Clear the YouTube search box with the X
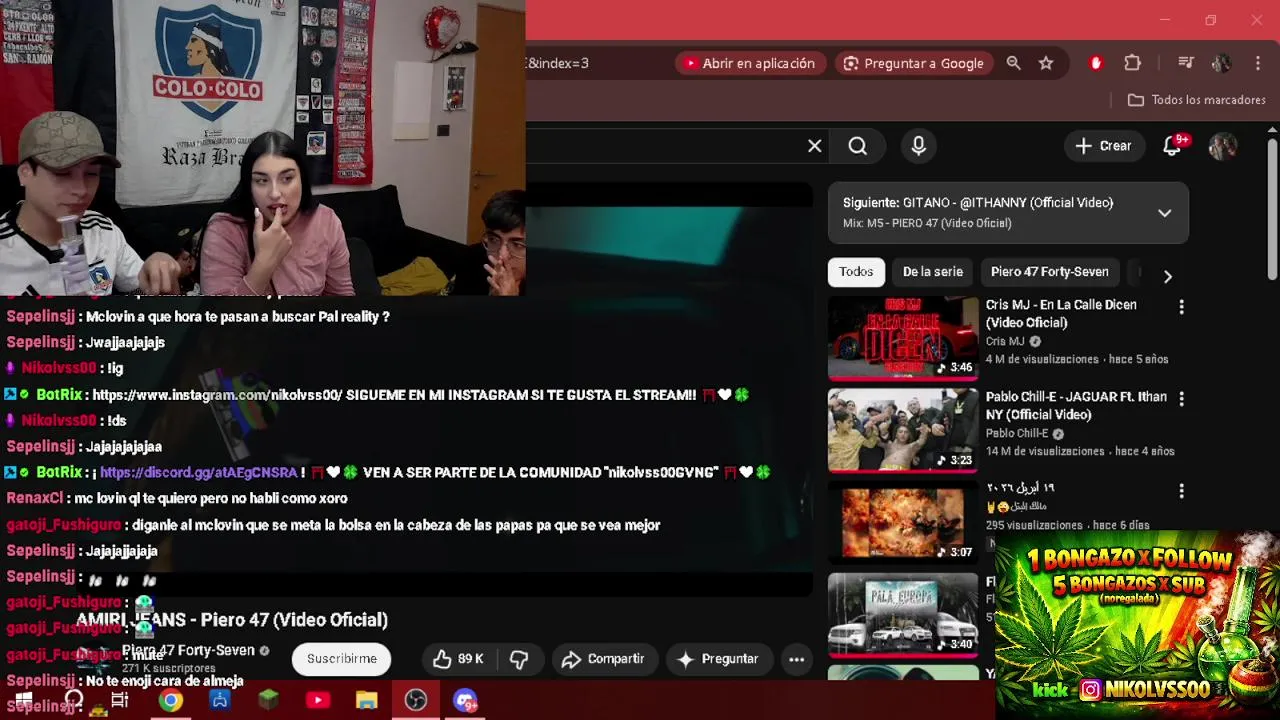 click(815, 146)
